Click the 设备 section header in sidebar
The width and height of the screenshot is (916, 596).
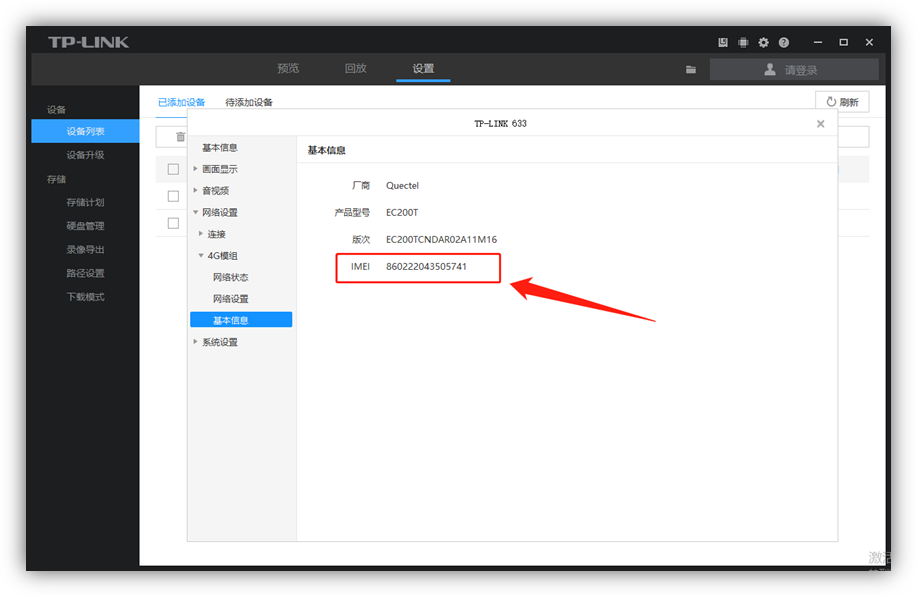click(56, 109)
